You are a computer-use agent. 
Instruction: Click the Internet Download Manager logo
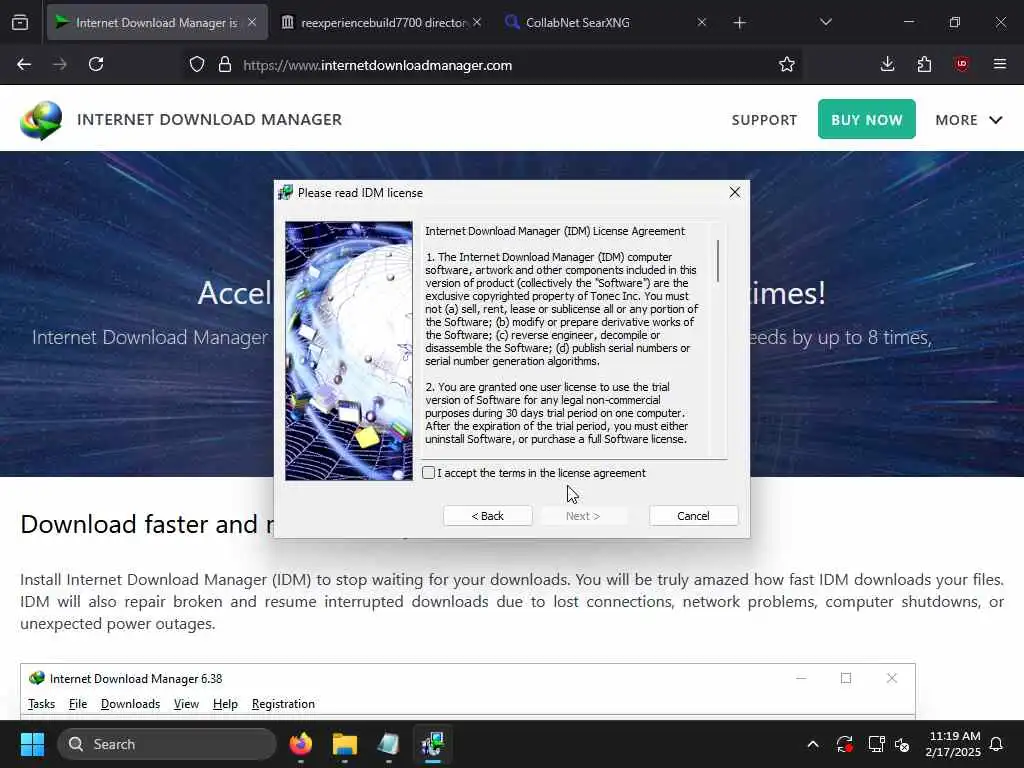41,120
